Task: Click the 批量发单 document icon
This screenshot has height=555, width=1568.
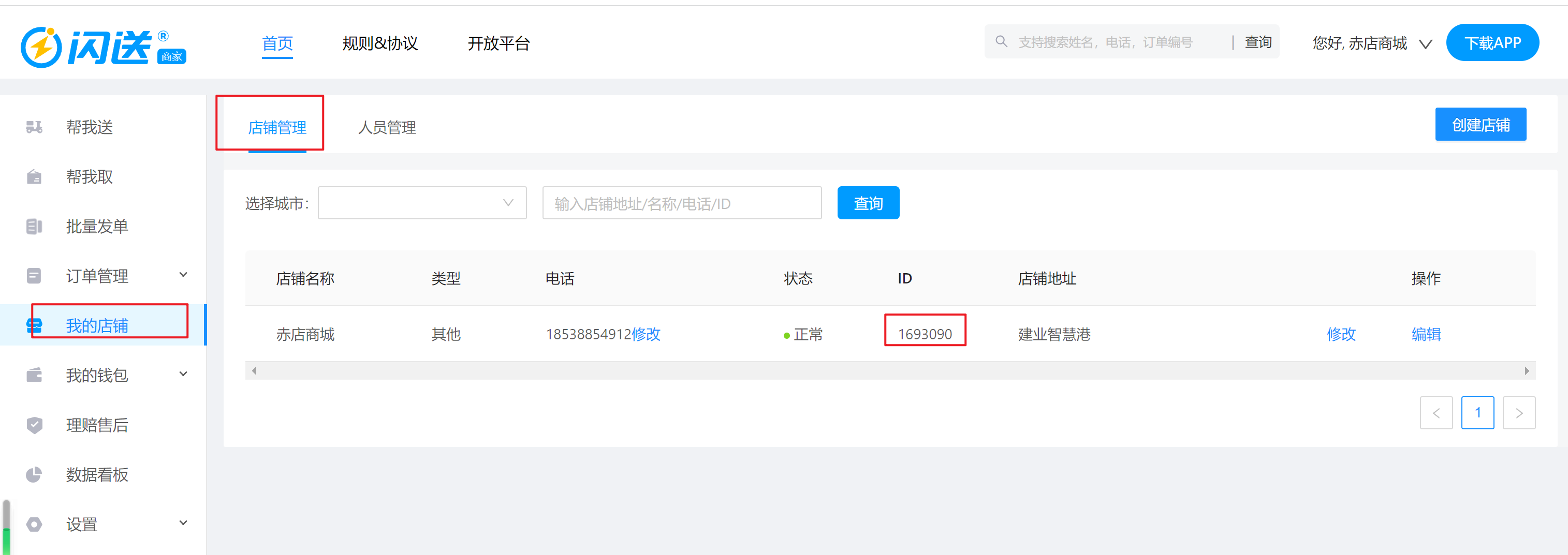Action: pos(34,227)
